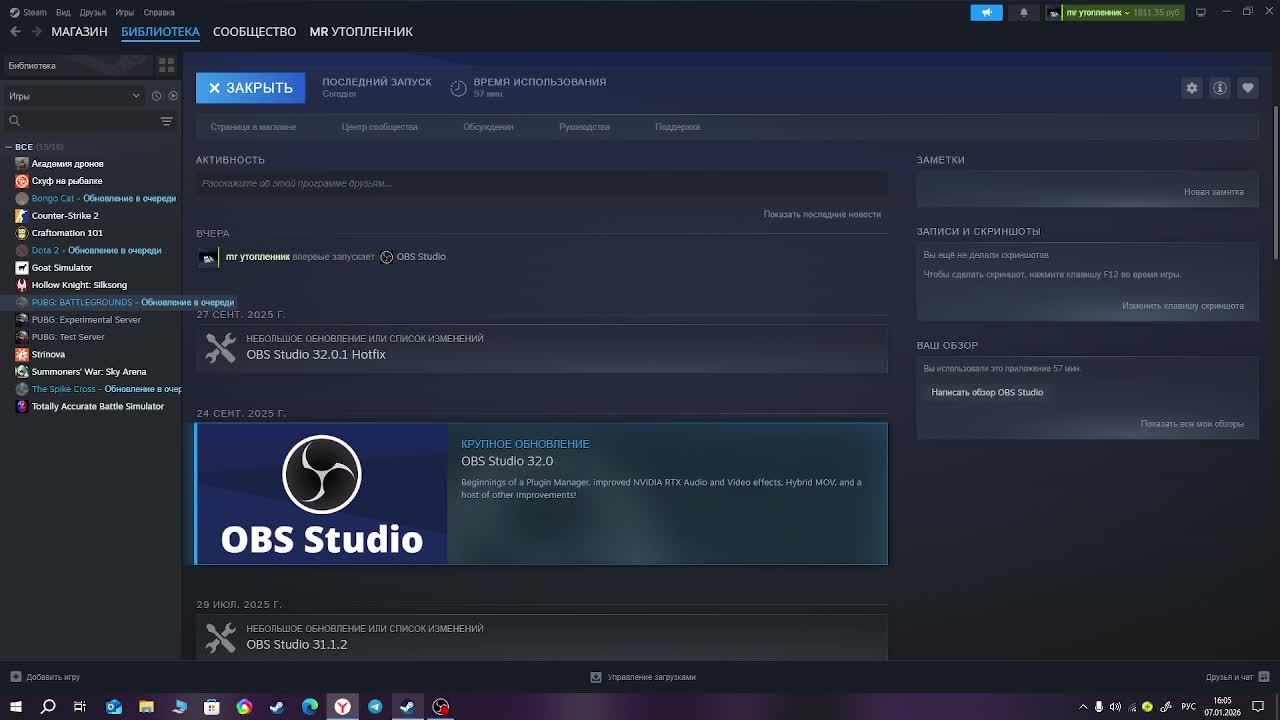The height and width of the screenshot is (720, 1280).
Task: Open the Steam announcements megaphone
Action: pos(986,12)
